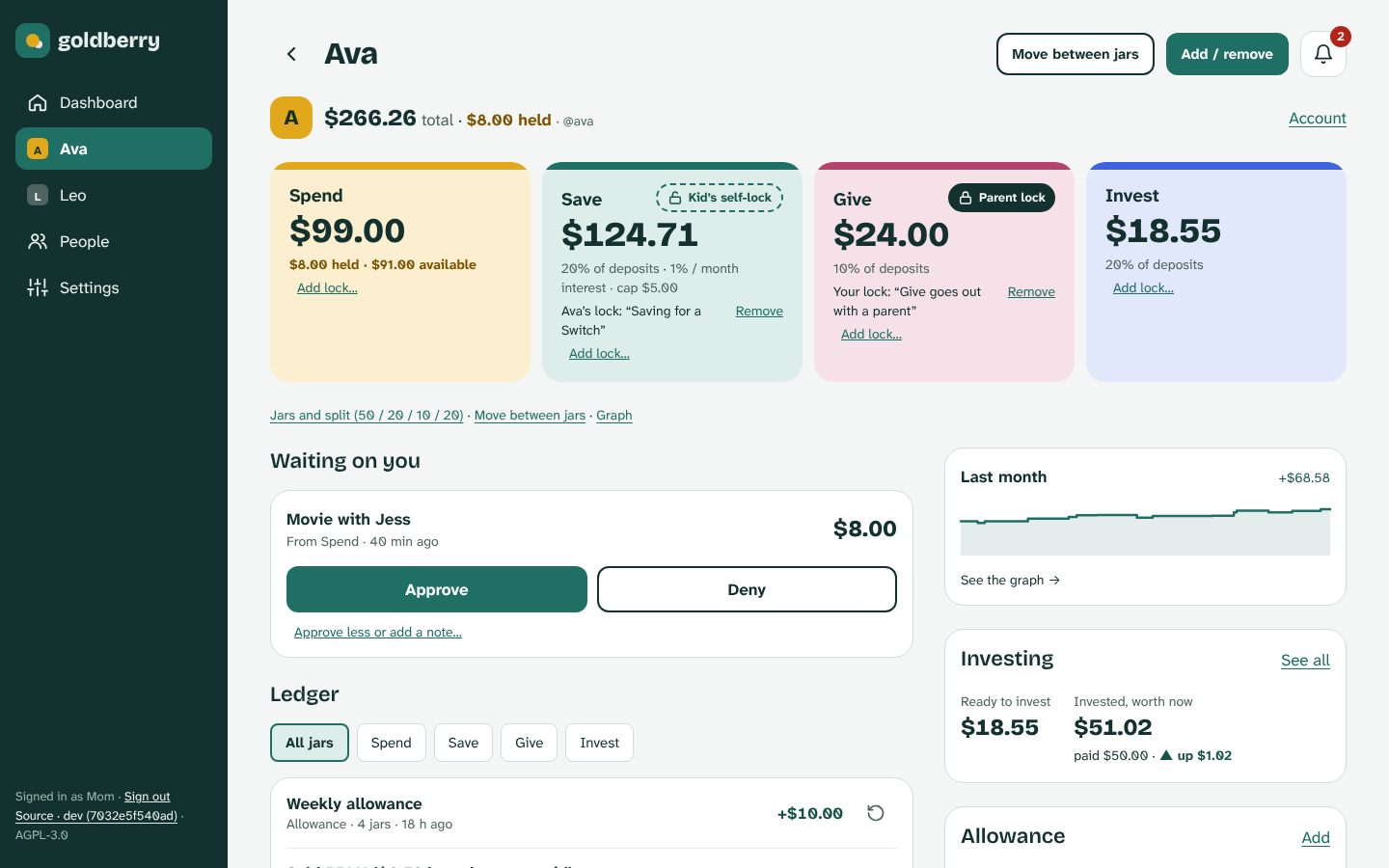Filter ledger by Spend

(x=392, y=743)
